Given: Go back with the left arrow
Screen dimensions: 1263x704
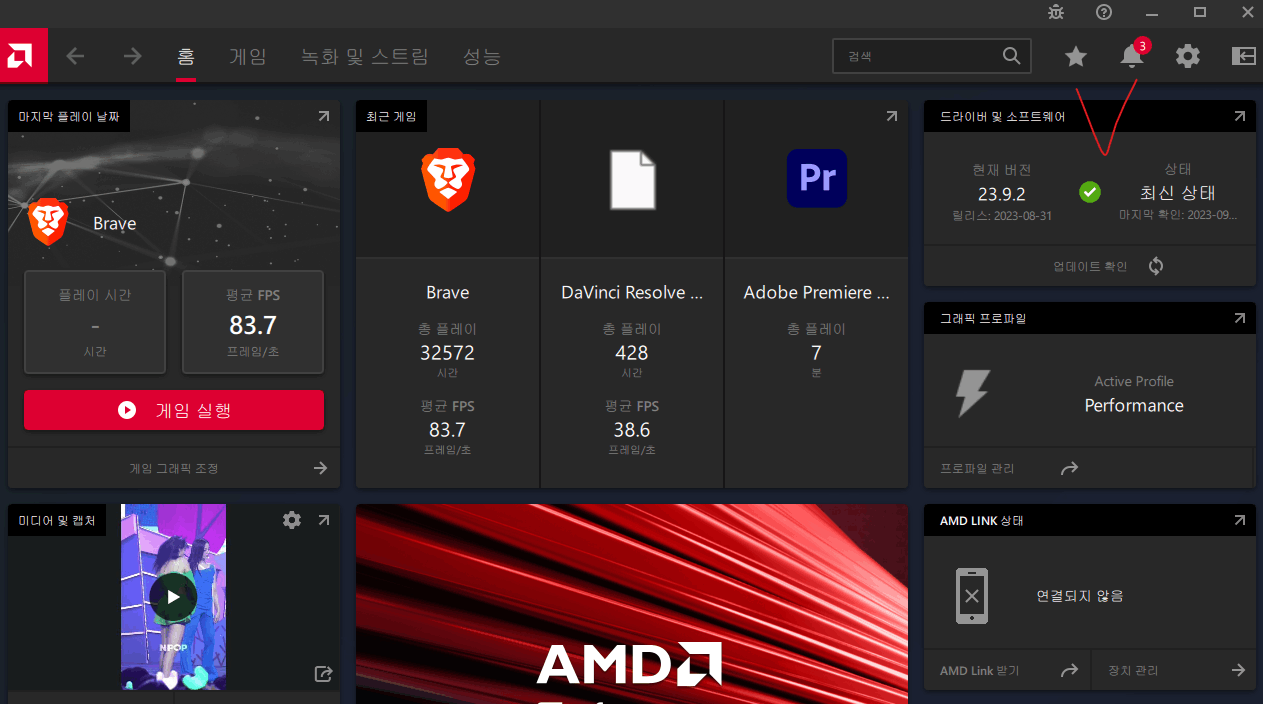Looking at the screenshot, I should pos(76,56).
